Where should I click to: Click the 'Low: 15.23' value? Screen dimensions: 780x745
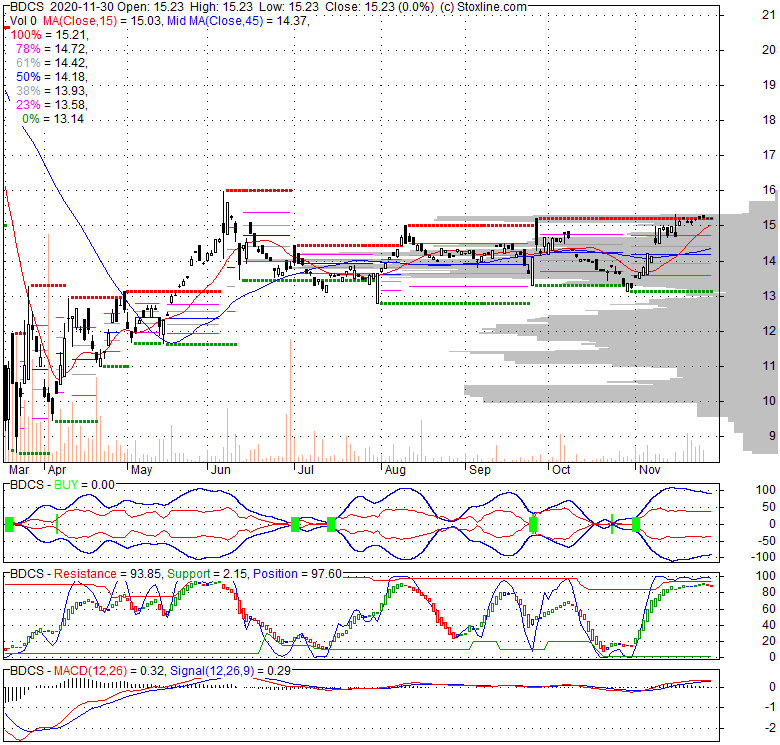(287, 7)
